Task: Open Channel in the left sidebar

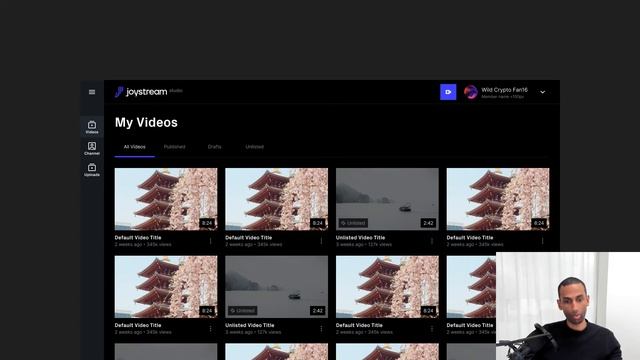Action: (x=92, y=149)
